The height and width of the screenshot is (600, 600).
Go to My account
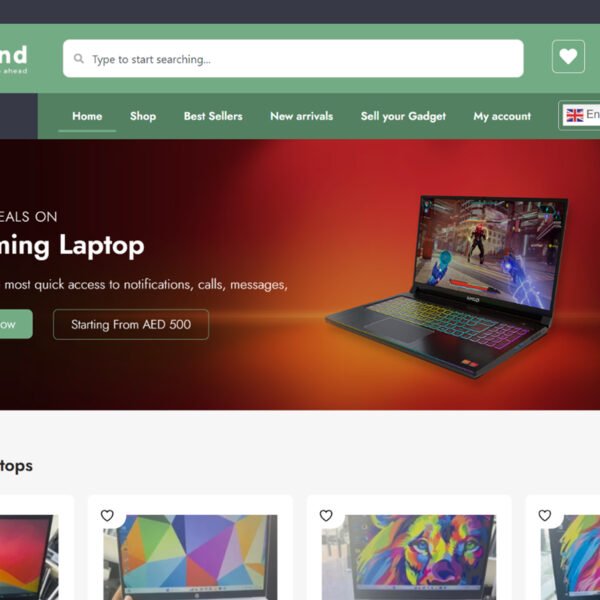tap(502, 116)
